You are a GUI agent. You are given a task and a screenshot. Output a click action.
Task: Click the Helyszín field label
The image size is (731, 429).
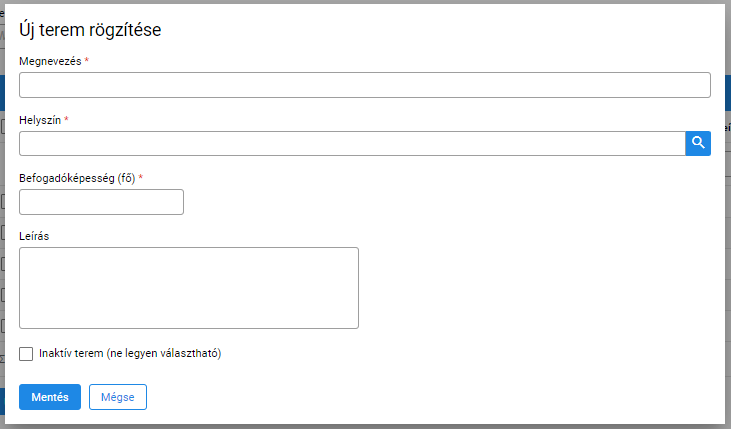(40, 120)
